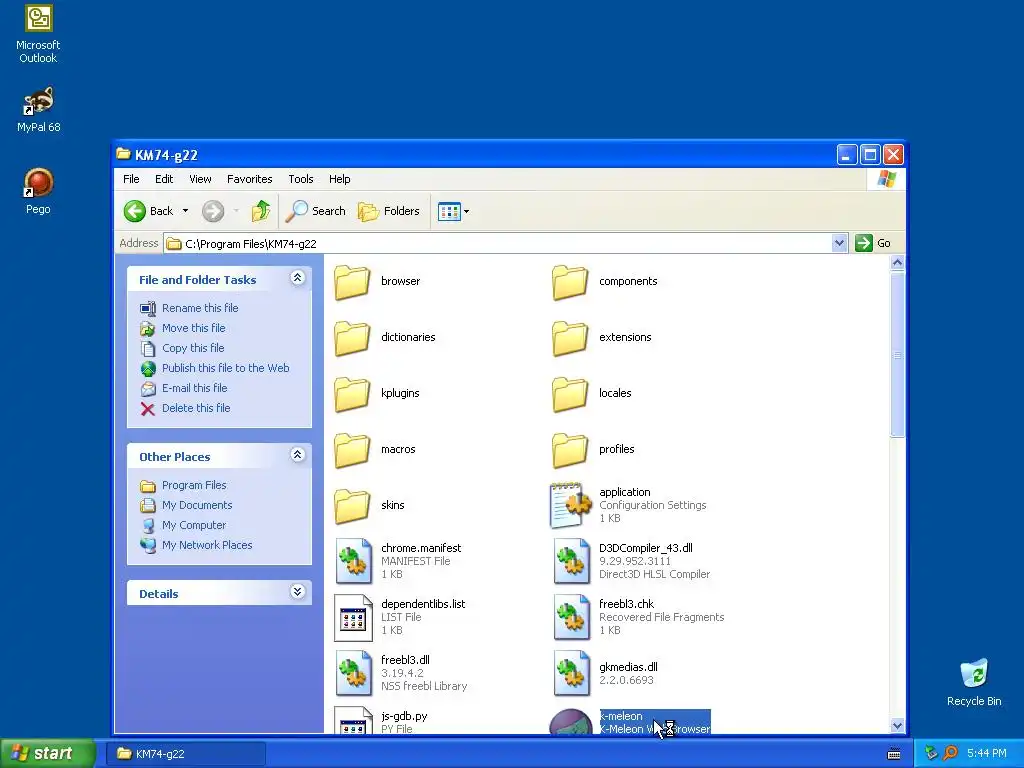Image resolution: width=1024 pixels, height=768 pixels.
Task: Expand the Details panel
Action: point(297,592)
